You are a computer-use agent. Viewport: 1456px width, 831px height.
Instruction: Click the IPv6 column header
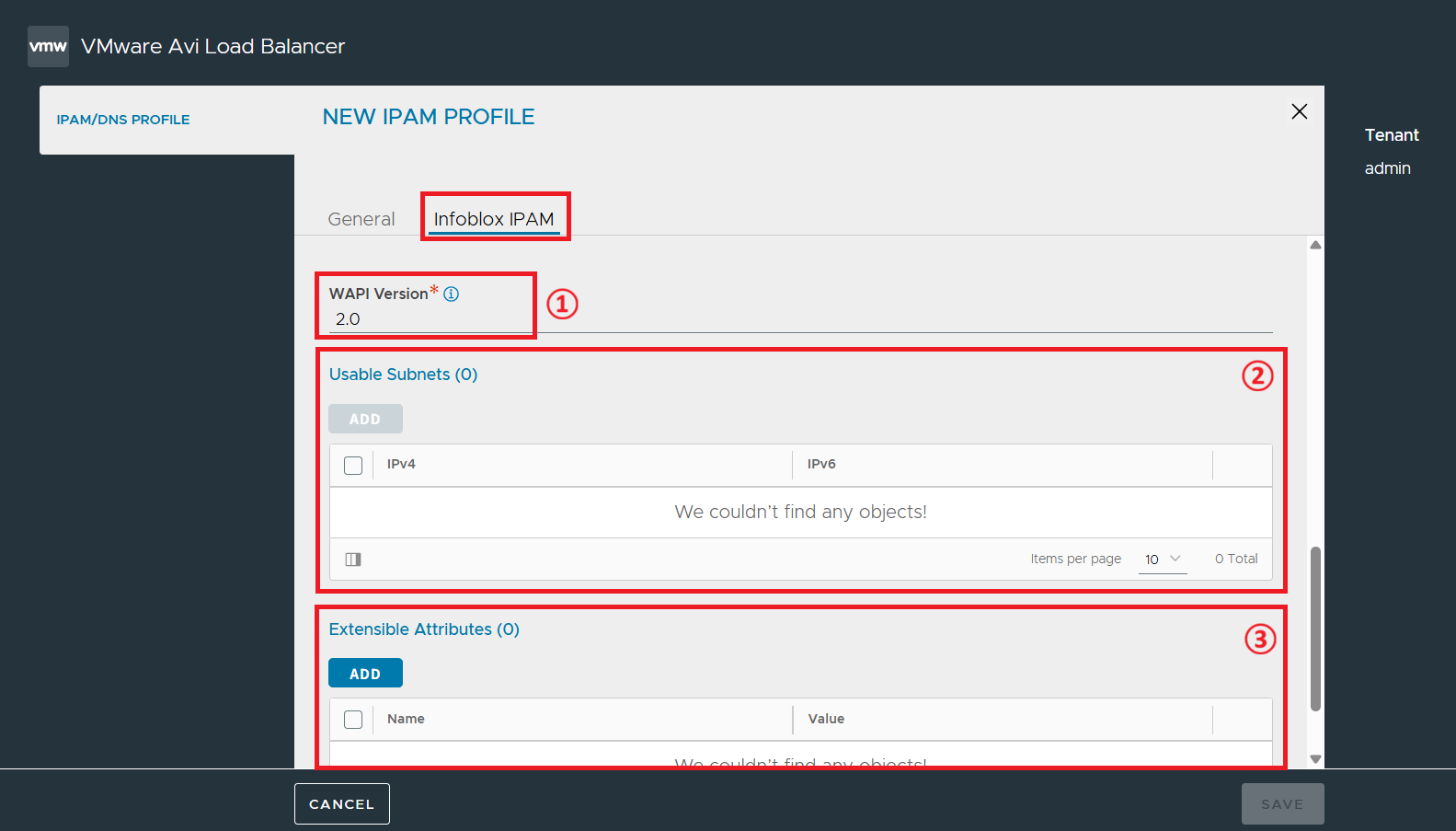(x=821, y=464)
